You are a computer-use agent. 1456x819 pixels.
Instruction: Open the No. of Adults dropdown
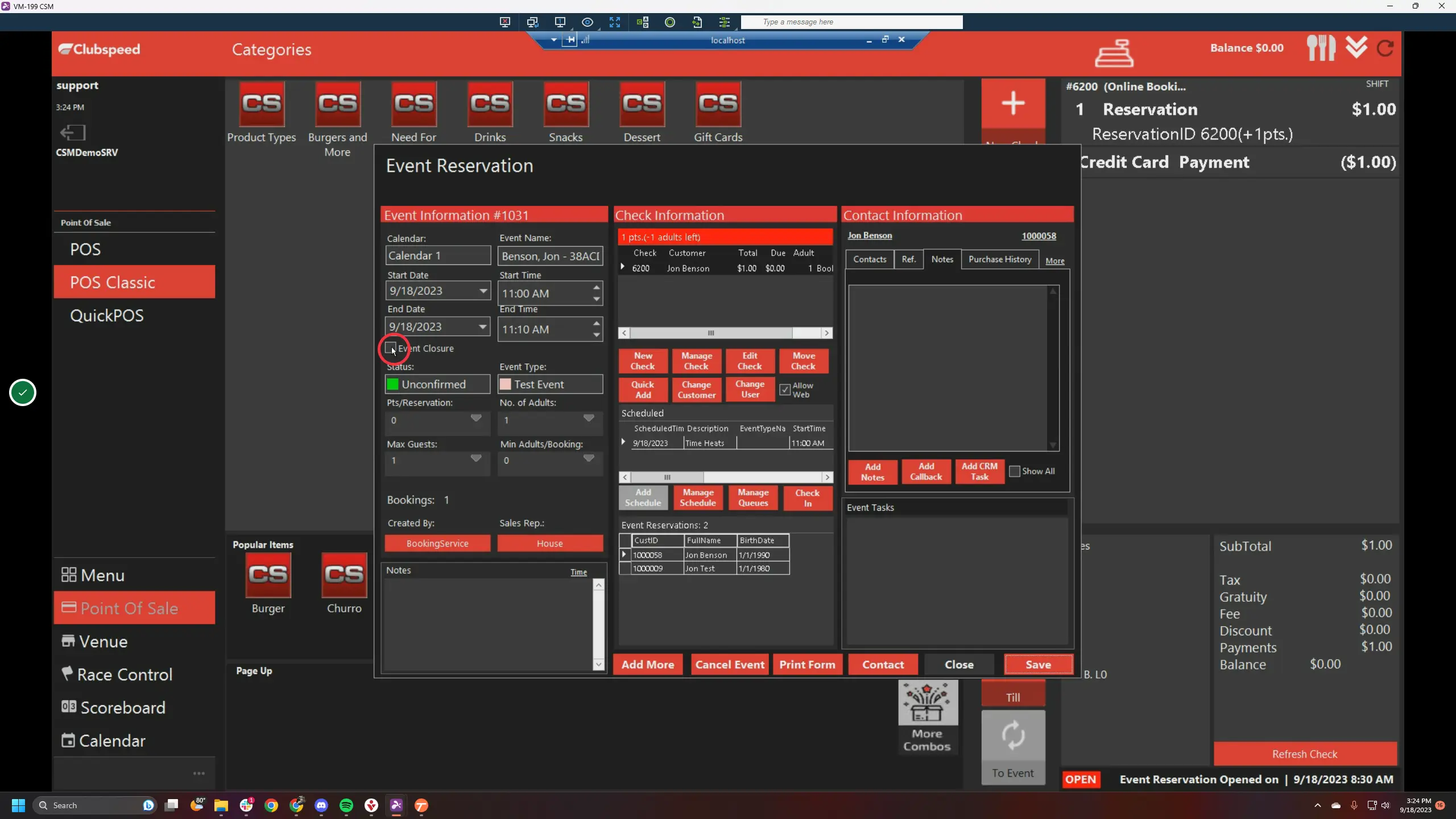[x=589, y=419]
